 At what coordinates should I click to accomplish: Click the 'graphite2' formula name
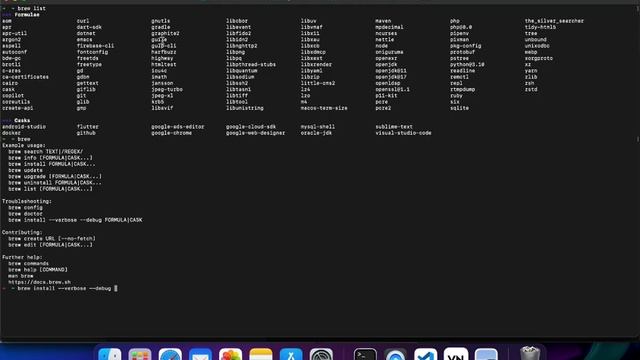coord(165,33)
